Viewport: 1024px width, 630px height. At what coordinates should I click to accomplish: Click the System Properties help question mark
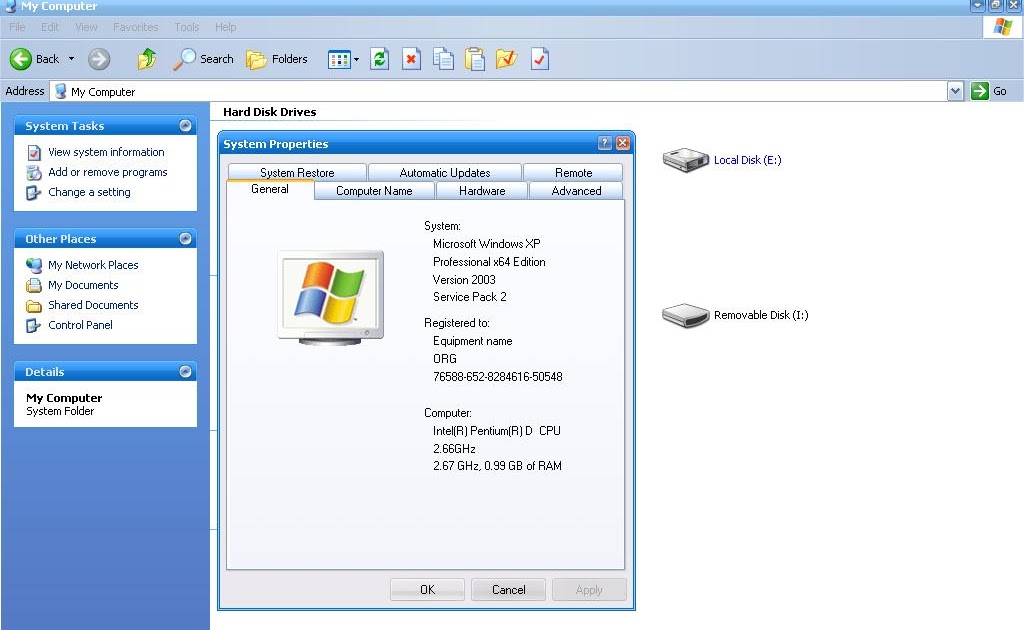click(605, 143)
